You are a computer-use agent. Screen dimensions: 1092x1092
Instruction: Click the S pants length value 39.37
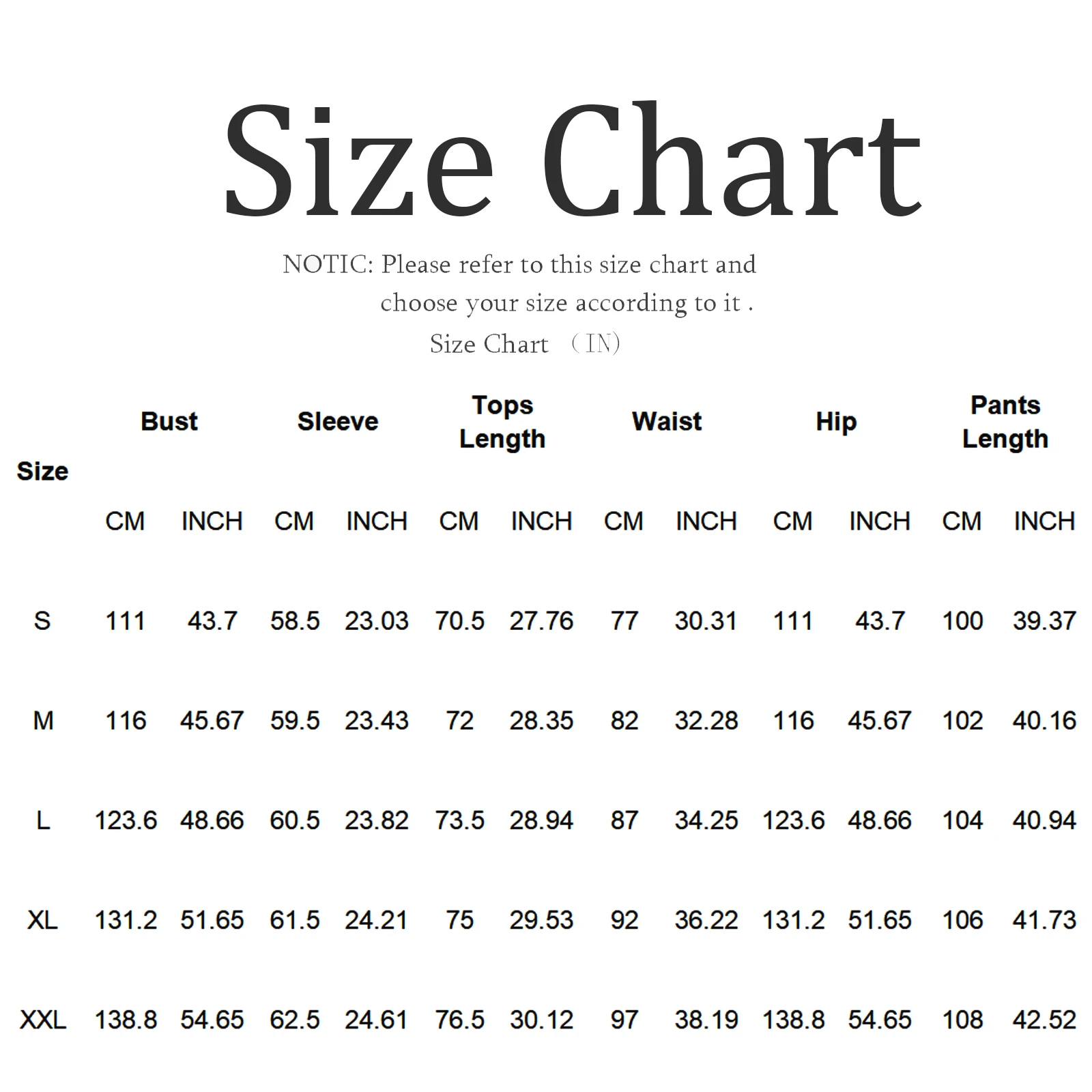tap(1044, 621)
